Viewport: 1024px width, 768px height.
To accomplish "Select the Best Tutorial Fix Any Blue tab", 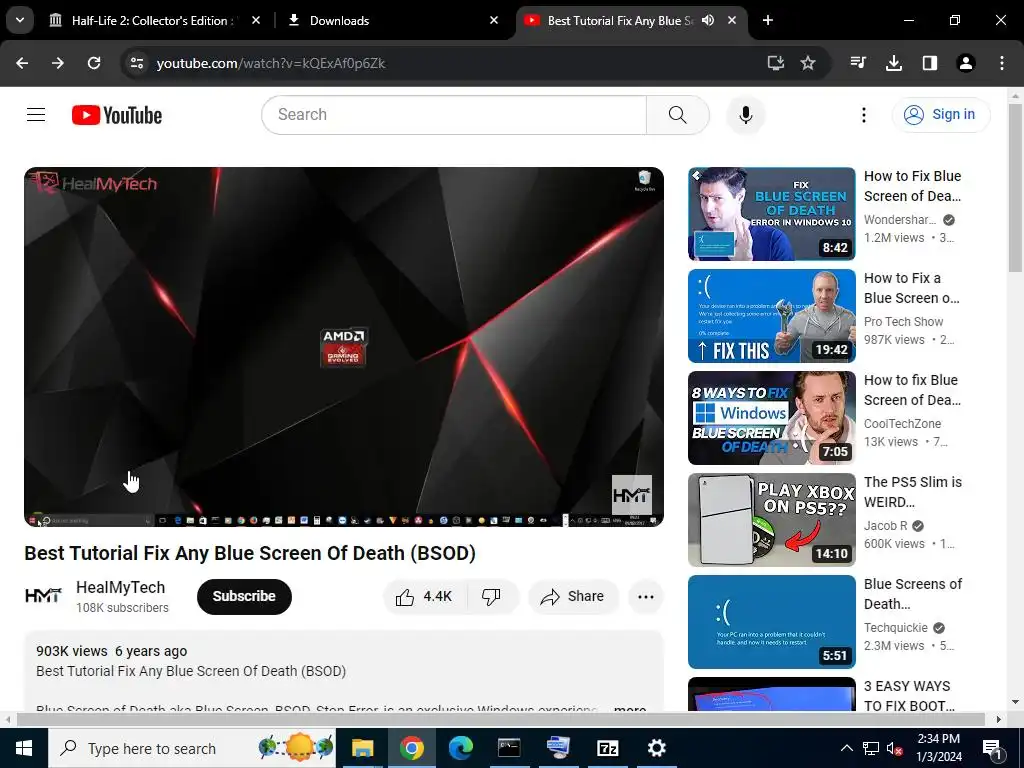I will click(x=619, y=20).
